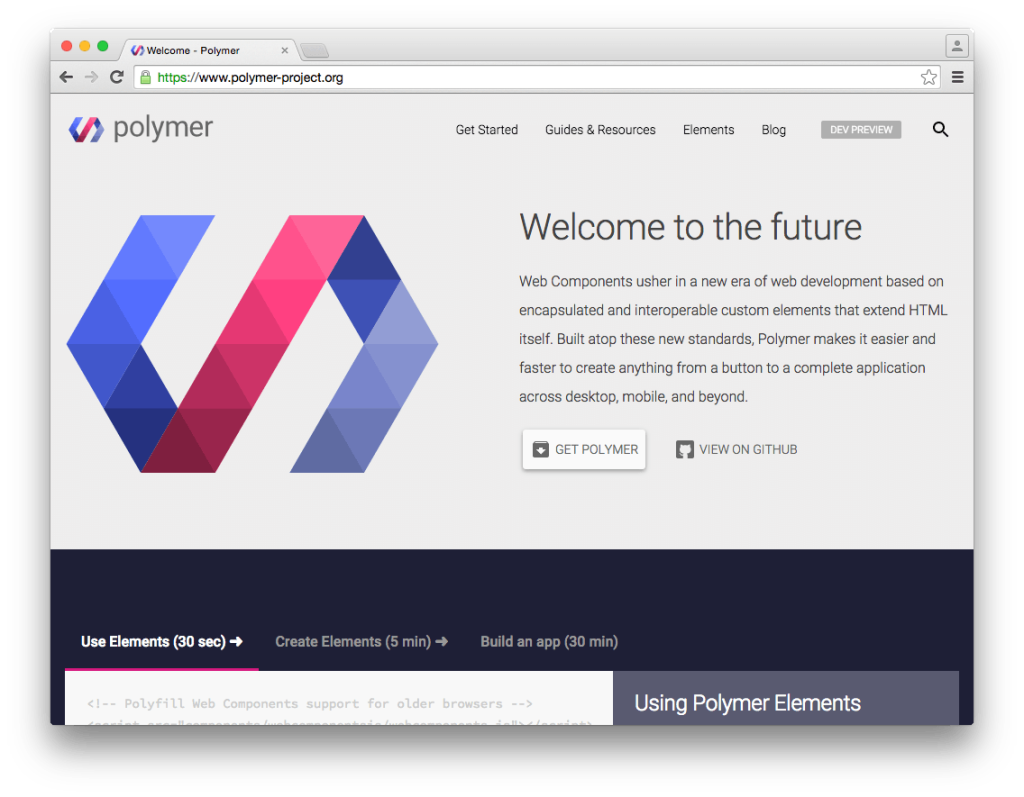Click the download icon inside GET POLYMER button

coord(540,449)
